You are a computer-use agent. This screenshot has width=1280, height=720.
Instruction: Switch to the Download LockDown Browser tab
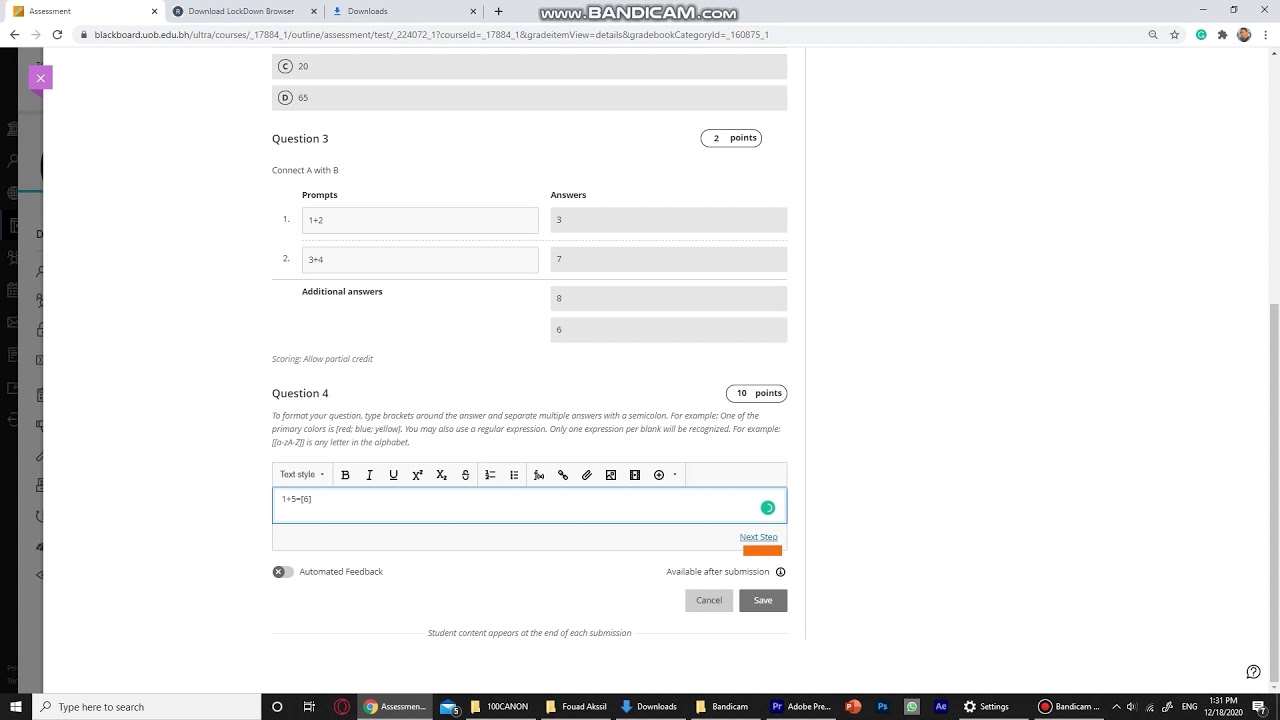pos(243,11)
